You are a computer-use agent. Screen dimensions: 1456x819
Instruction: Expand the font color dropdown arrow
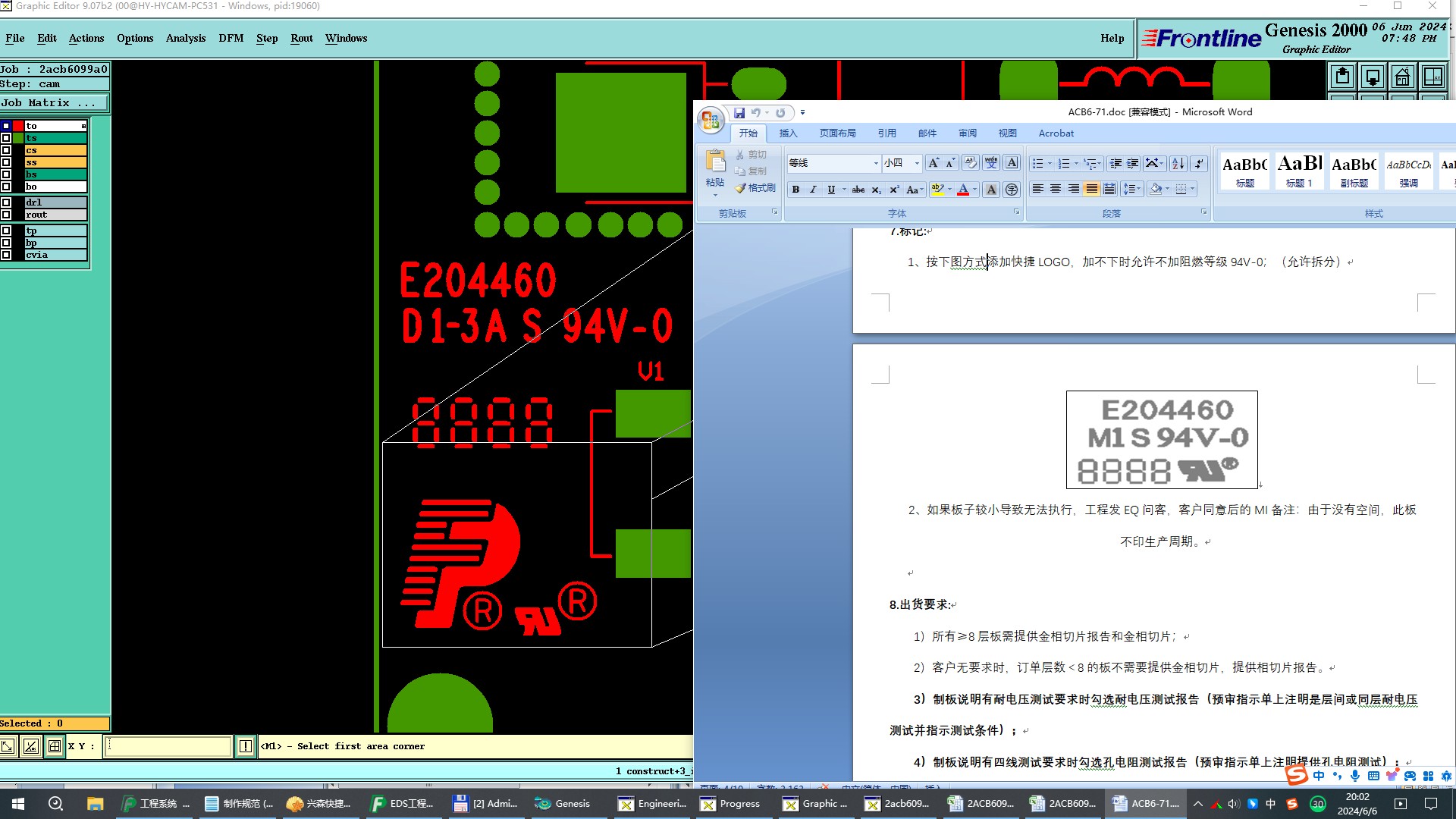coord(975,190)
